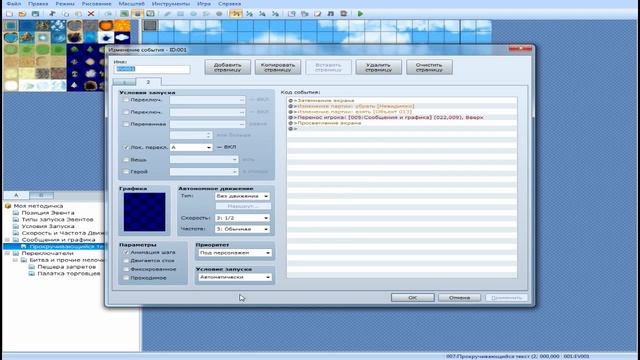Set map zoom to 1/8 scale
Viewport: 640px width, 360px height.
(x=276, y=13)
